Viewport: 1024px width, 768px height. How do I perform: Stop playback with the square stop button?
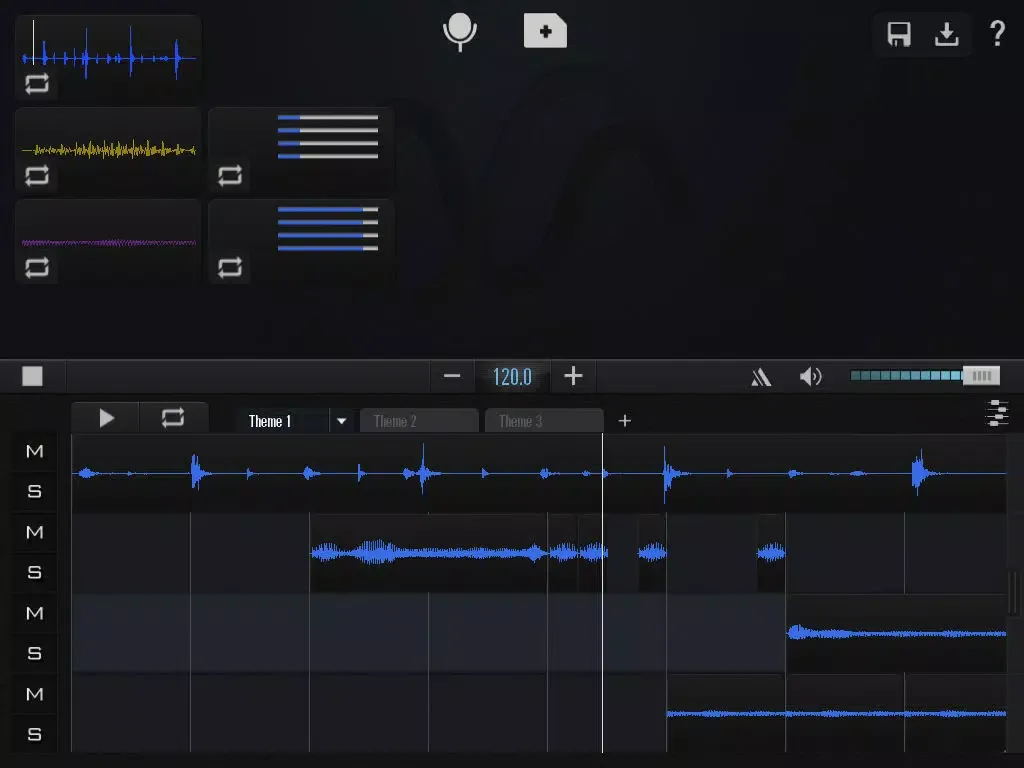pos(32,376)
